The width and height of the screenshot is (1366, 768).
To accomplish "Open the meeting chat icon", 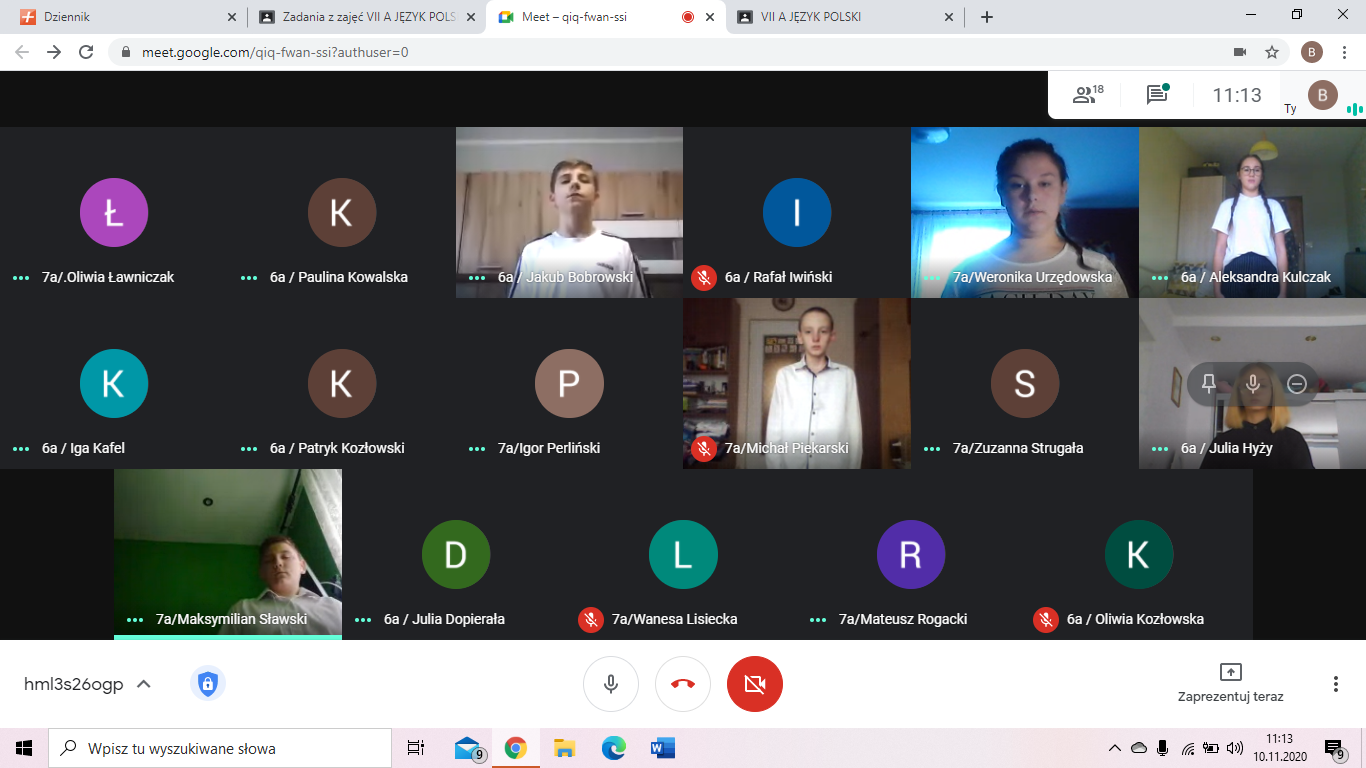I will (x=1158, y=94).
